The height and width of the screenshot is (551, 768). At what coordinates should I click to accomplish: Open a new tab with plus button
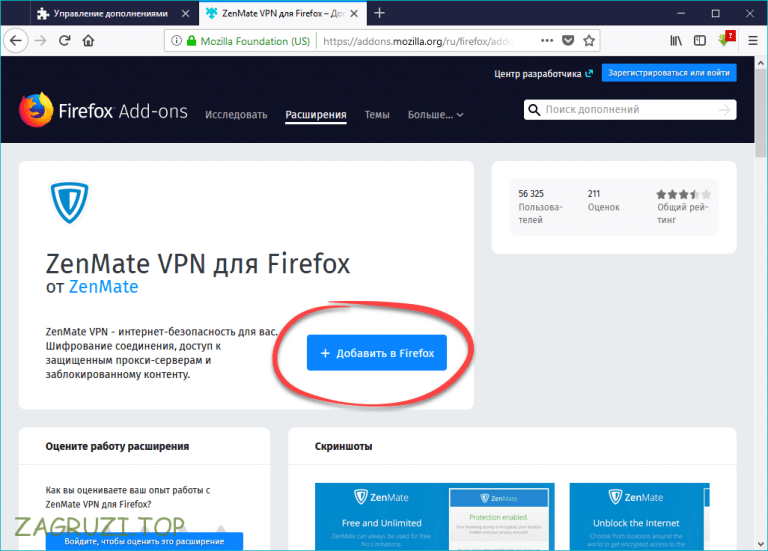coord(380,13)
